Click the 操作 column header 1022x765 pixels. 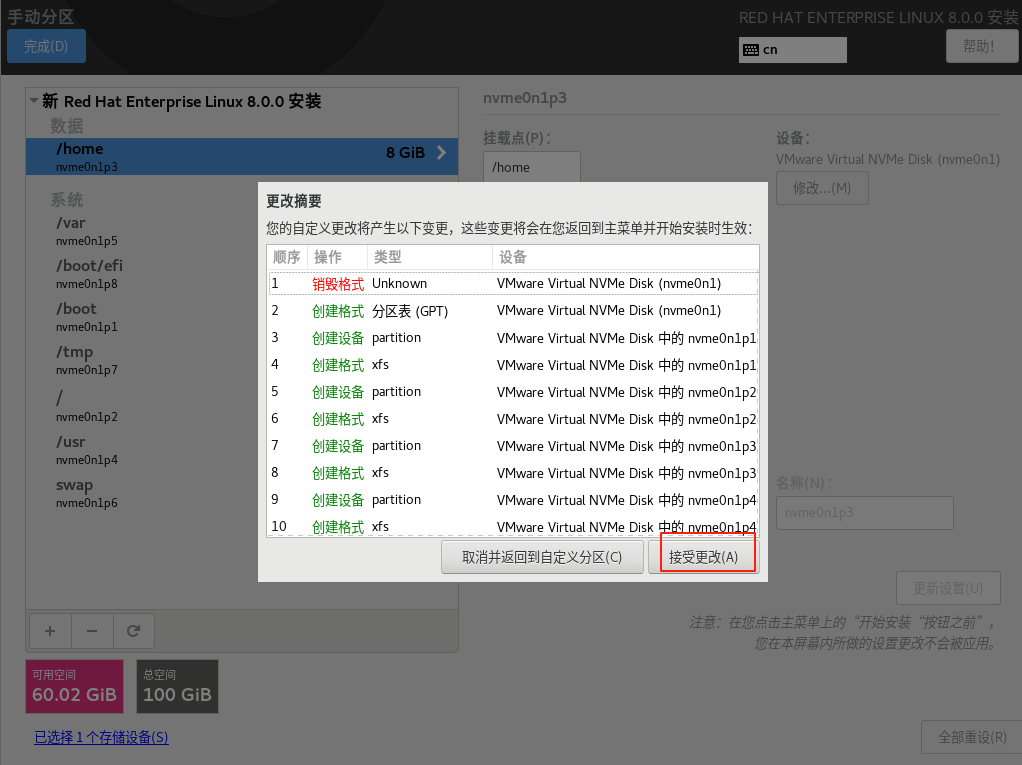(338, 257)
